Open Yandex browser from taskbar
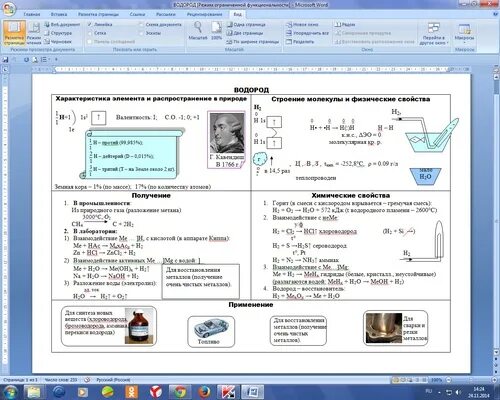 (x=155, y=392)
